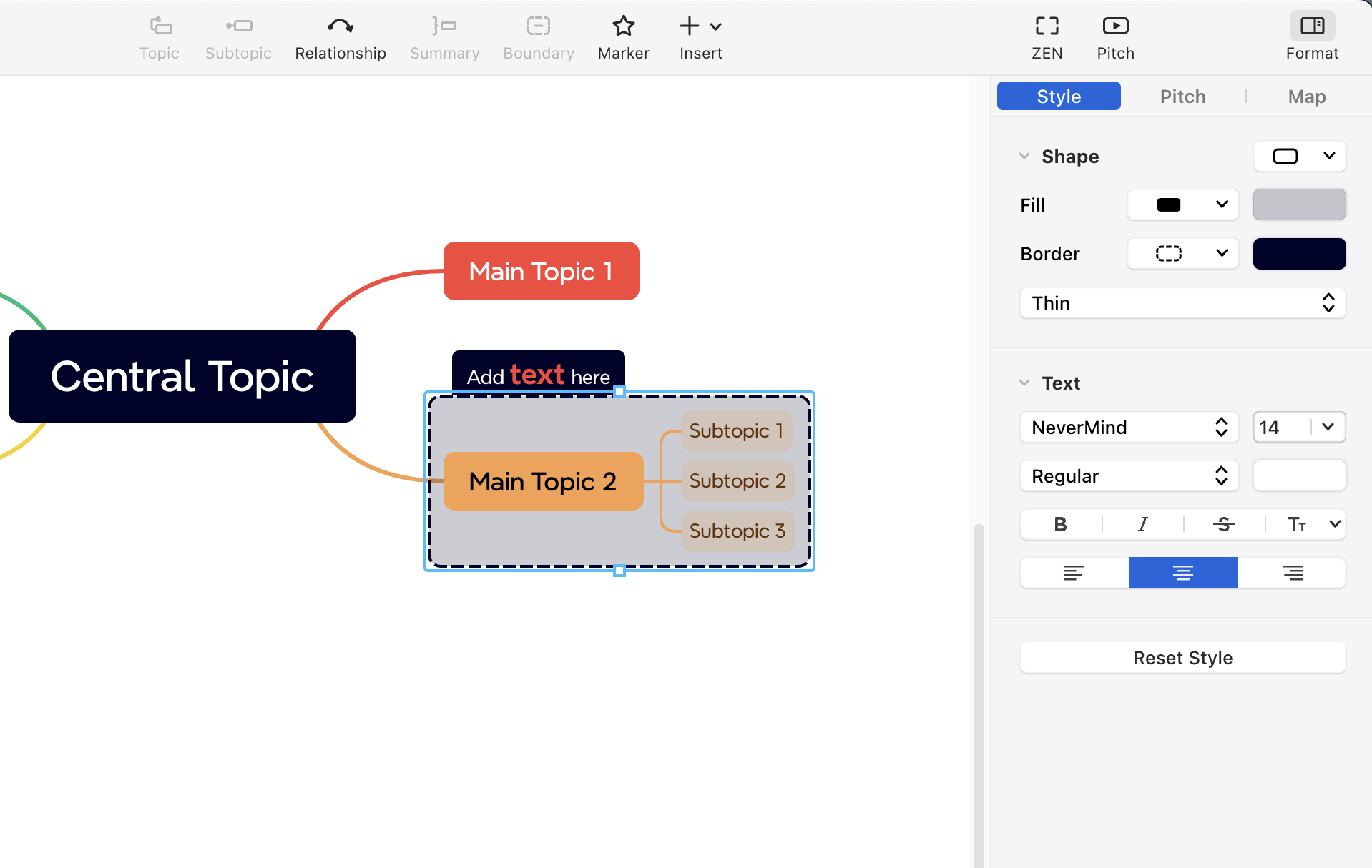1372x868 pixels.
Task: Pick the gray fill color swatch
Action: 1299,205
